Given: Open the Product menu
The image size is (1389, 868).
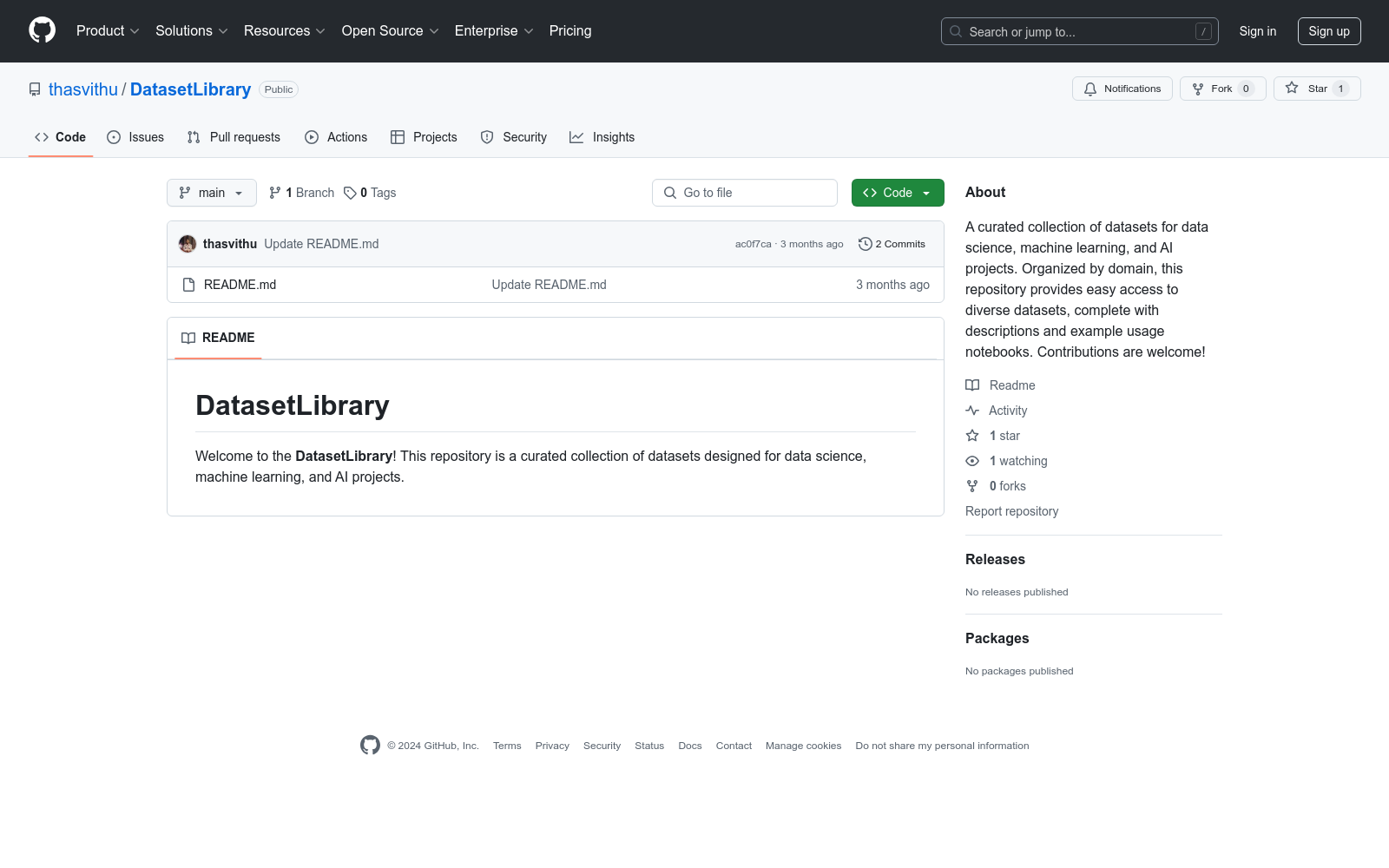Looking at the screenshot, I should point(108,30).
